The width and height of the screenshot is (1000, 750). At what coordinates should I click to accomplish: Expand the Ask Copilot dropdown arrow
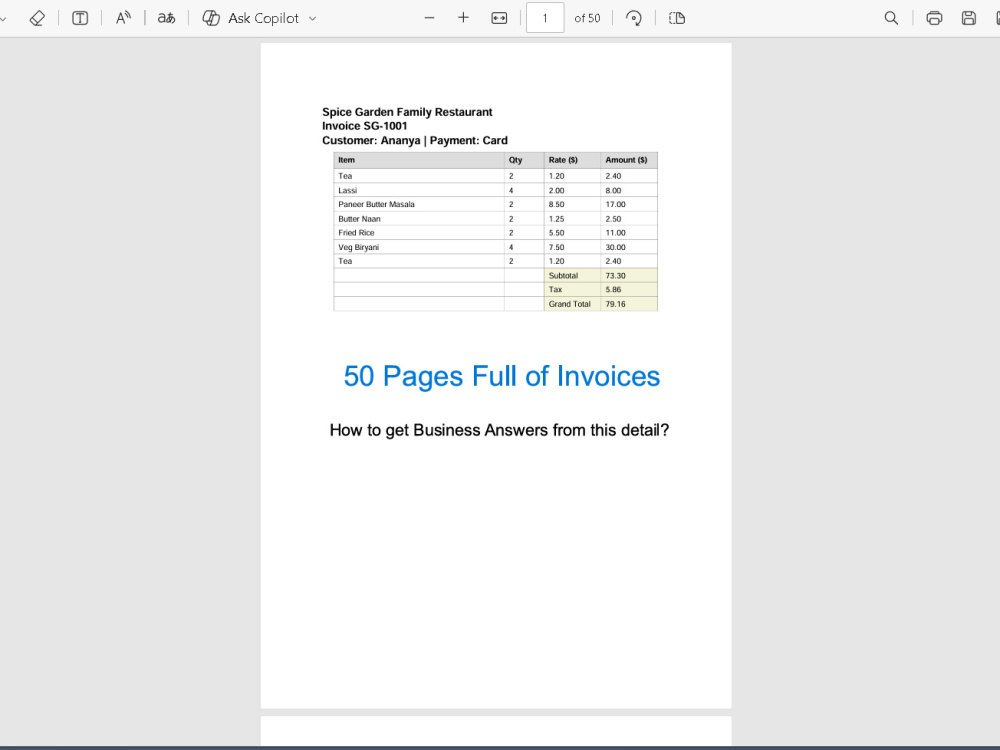312,18
